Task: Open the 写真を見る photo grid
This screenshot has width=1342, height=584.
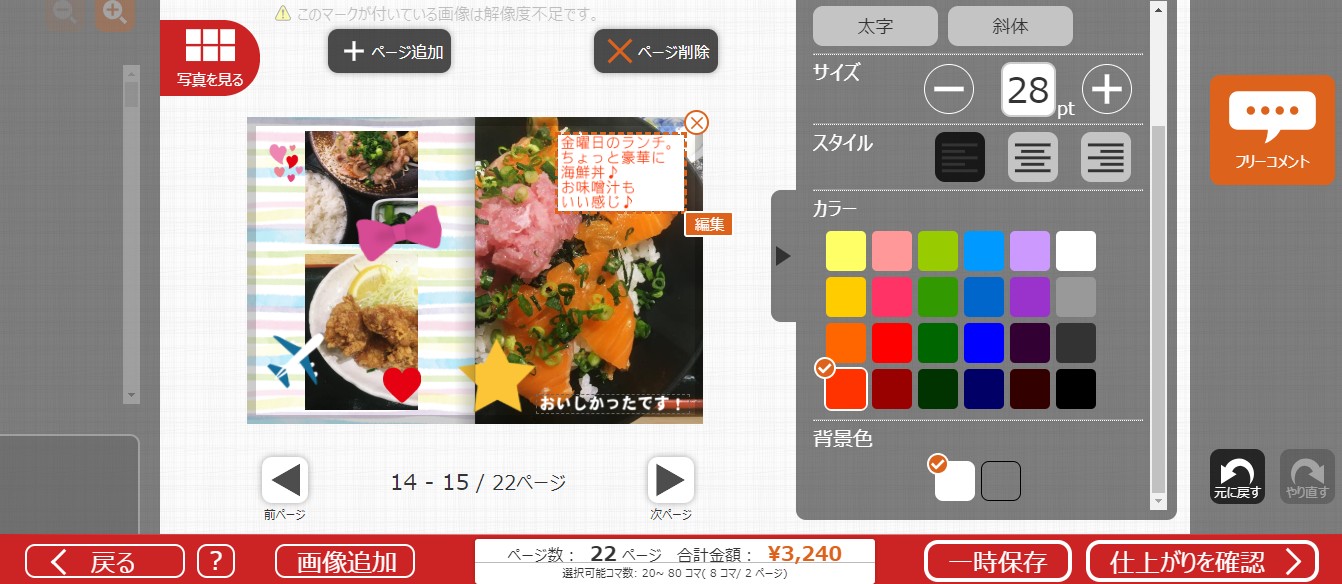Action: click(x=210, y=57)
